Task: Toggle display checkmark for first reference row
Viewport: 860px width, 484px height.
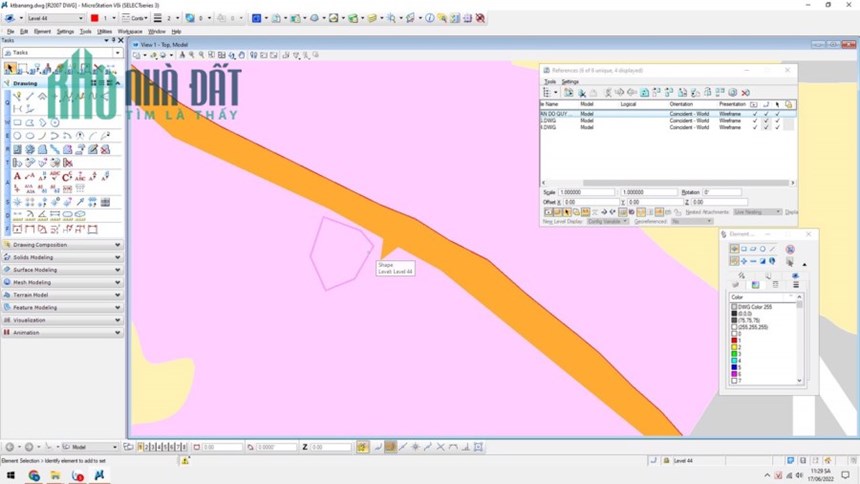Action: (755, 114)
